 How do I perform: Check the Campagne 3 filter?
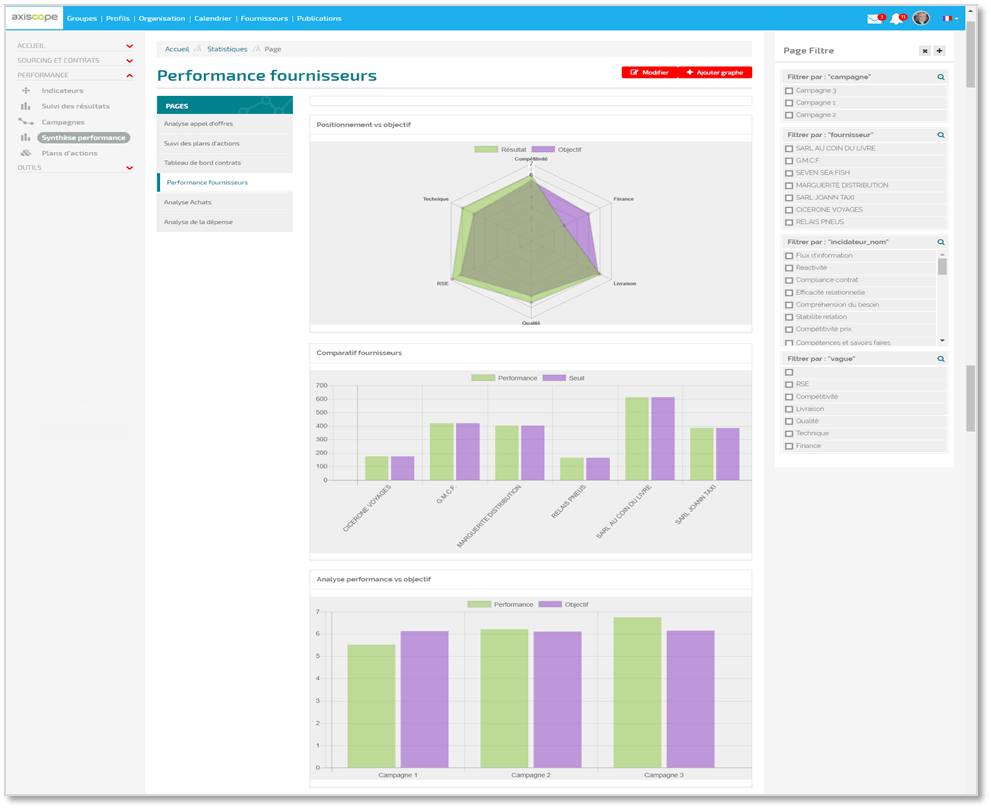tap(789, 91)
